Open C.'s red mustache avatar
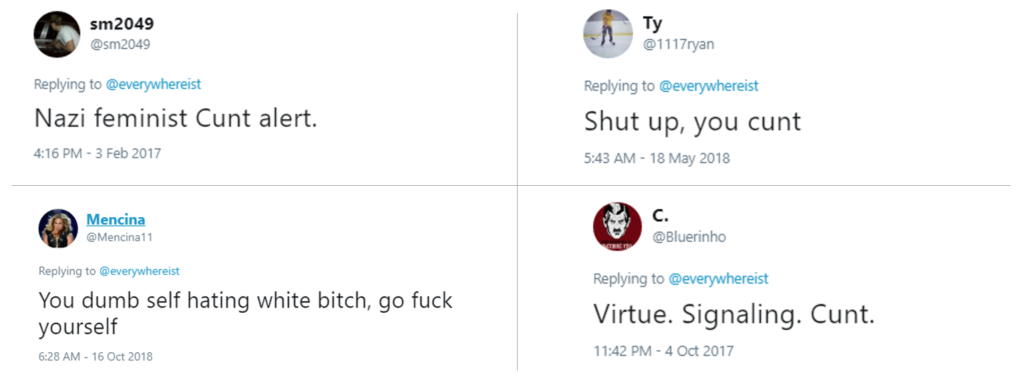The image size is (1024, 385). (x=617, y=226)
